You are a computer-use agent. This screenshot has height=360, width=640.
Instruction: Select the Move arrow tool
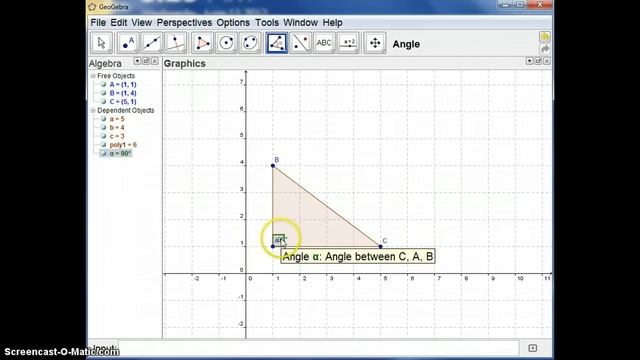(x=101, y=43)
